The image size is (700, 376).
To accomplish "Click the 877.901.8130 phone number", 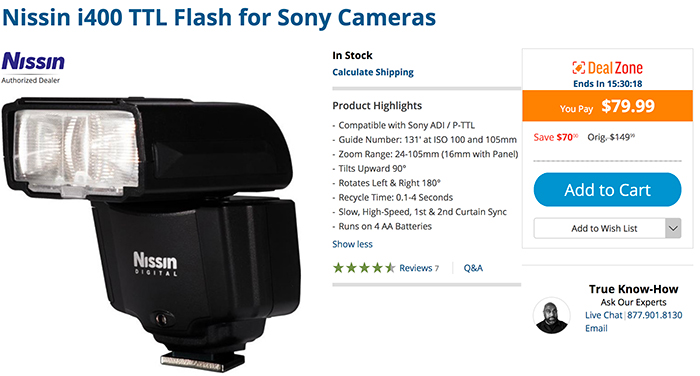I will [x=654, y=315].
